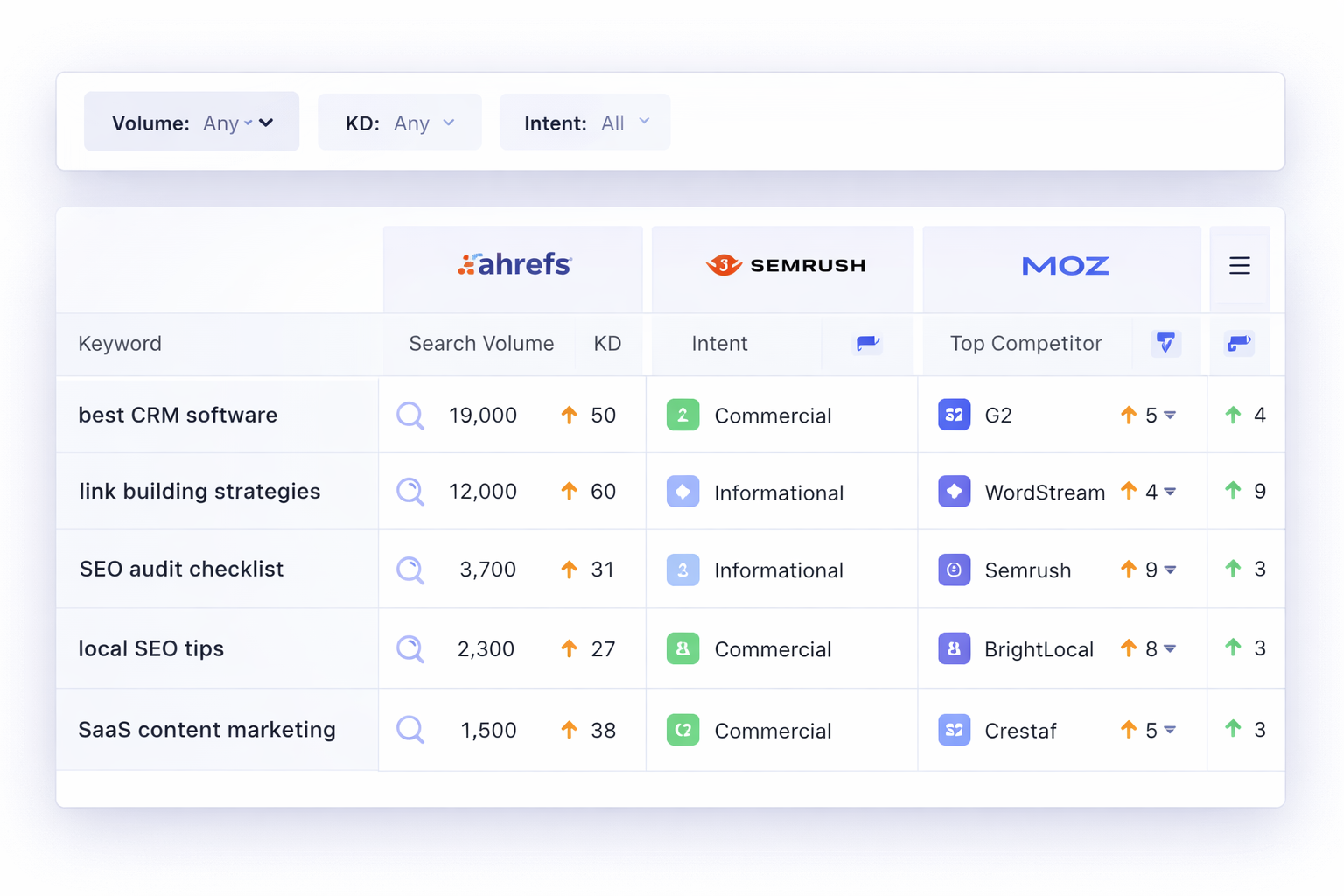Click green up arrow in link building row
The image size is (1344, 896).
click(1234, 491)
